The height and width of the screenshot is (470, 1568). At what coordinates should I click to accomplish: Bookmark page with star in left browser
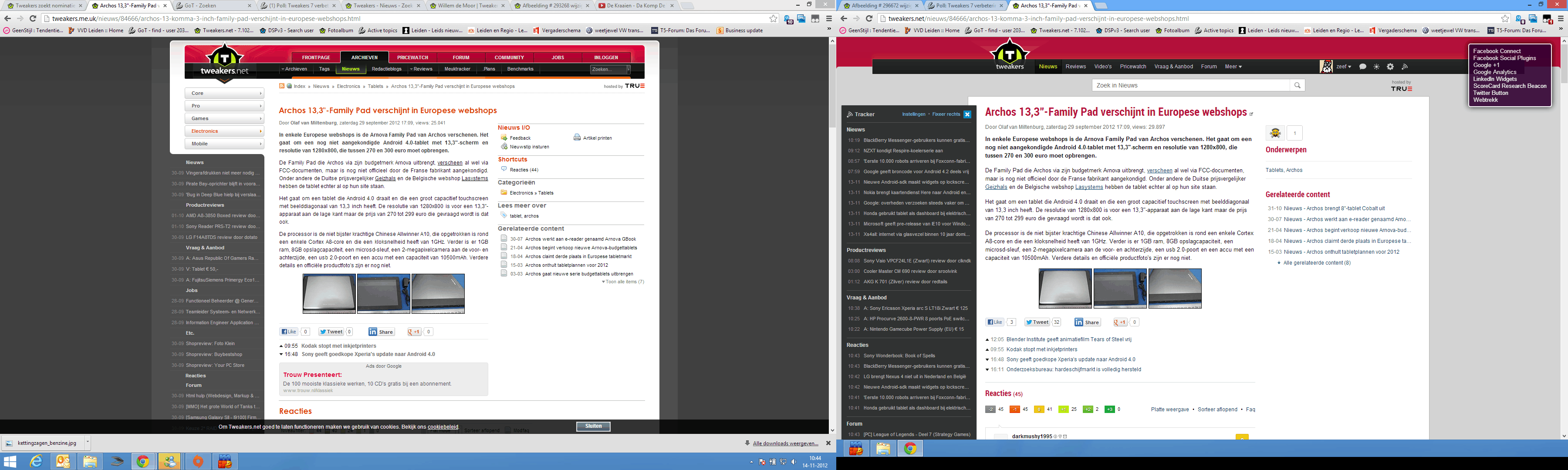pos(774,19)
